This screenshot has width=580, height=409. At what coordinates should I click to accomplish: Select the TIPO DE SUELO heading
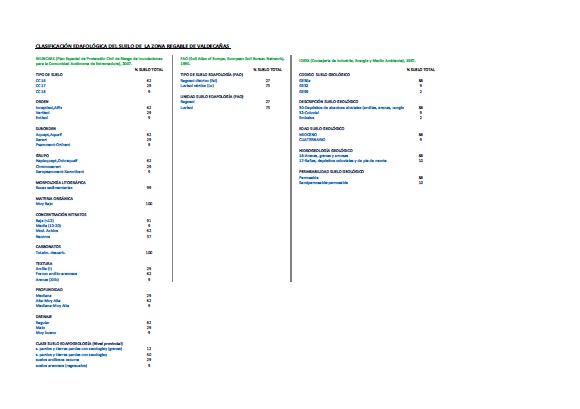point(49,75)
